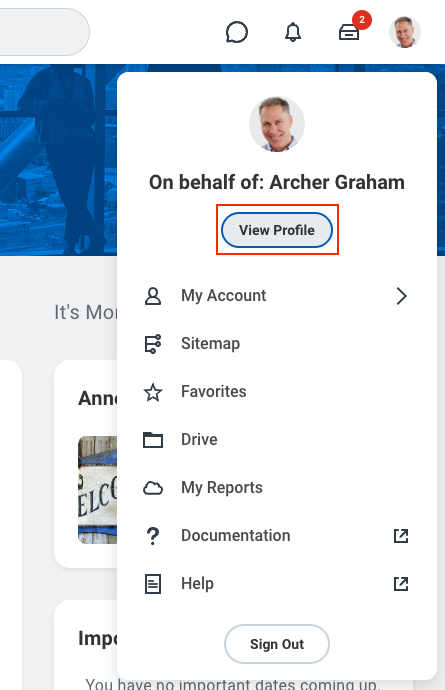445x690 pixels.
Task: Open the notifications bell icon
Action: point(293,32)
